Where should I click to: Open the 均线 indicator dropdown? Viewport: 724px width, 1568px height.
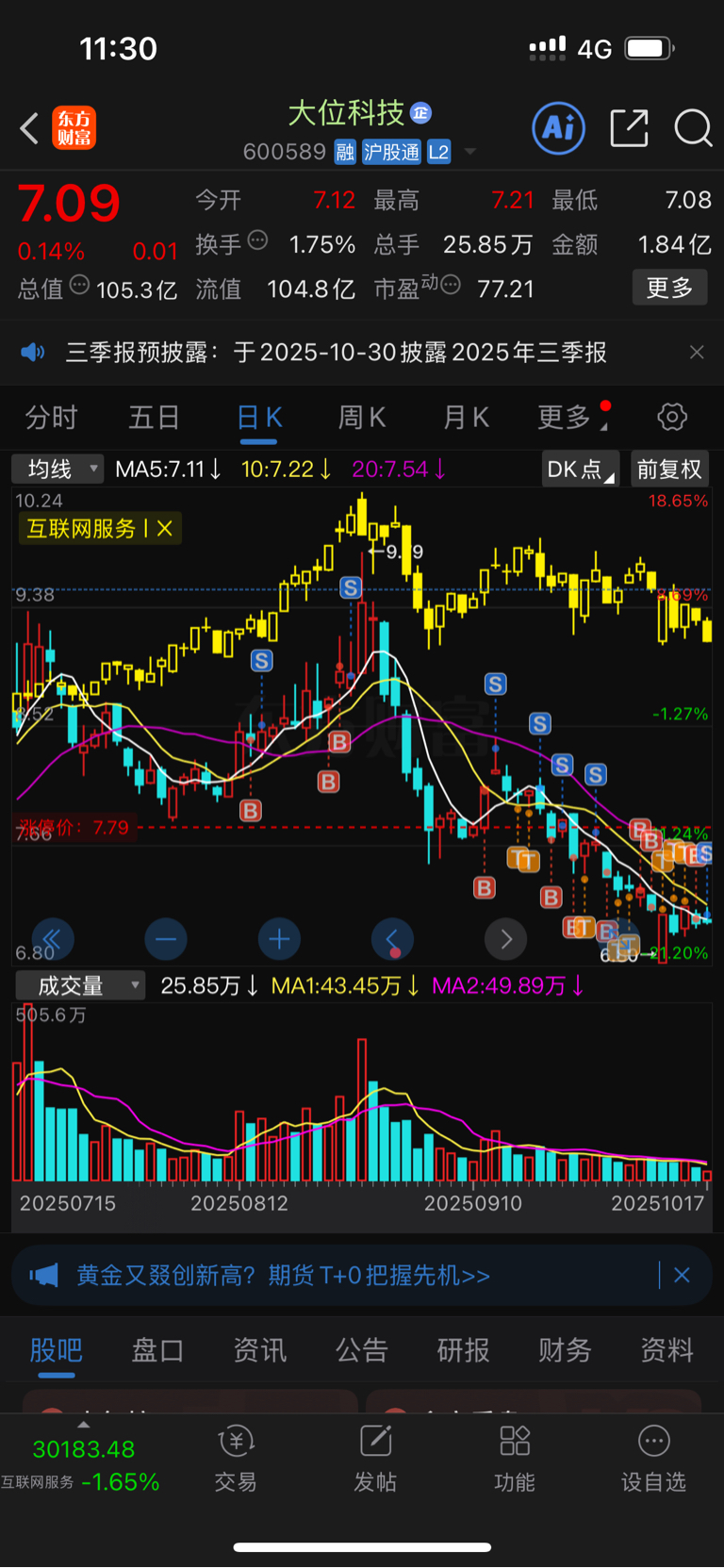coord(58,469)
